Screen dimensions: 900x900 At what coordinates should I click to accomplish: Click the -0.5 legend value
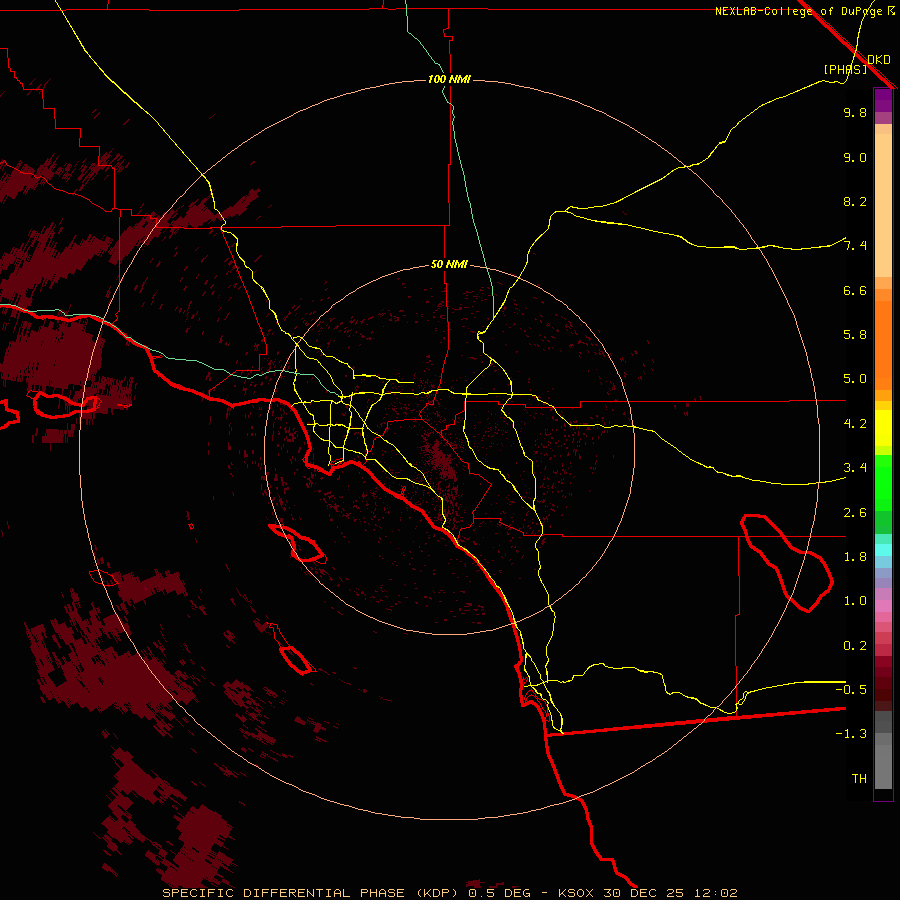tap(851, 689)
